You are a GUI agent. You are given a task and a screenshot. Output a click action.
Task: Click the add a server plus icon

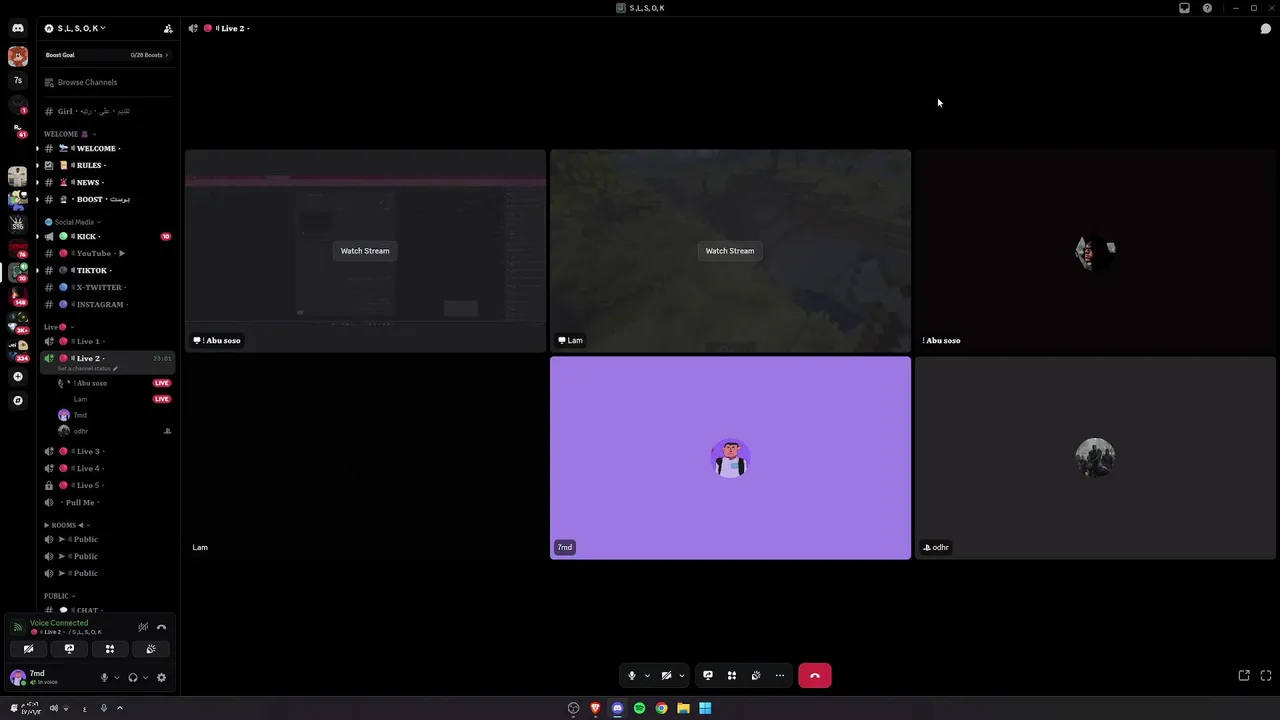[17, 377]
